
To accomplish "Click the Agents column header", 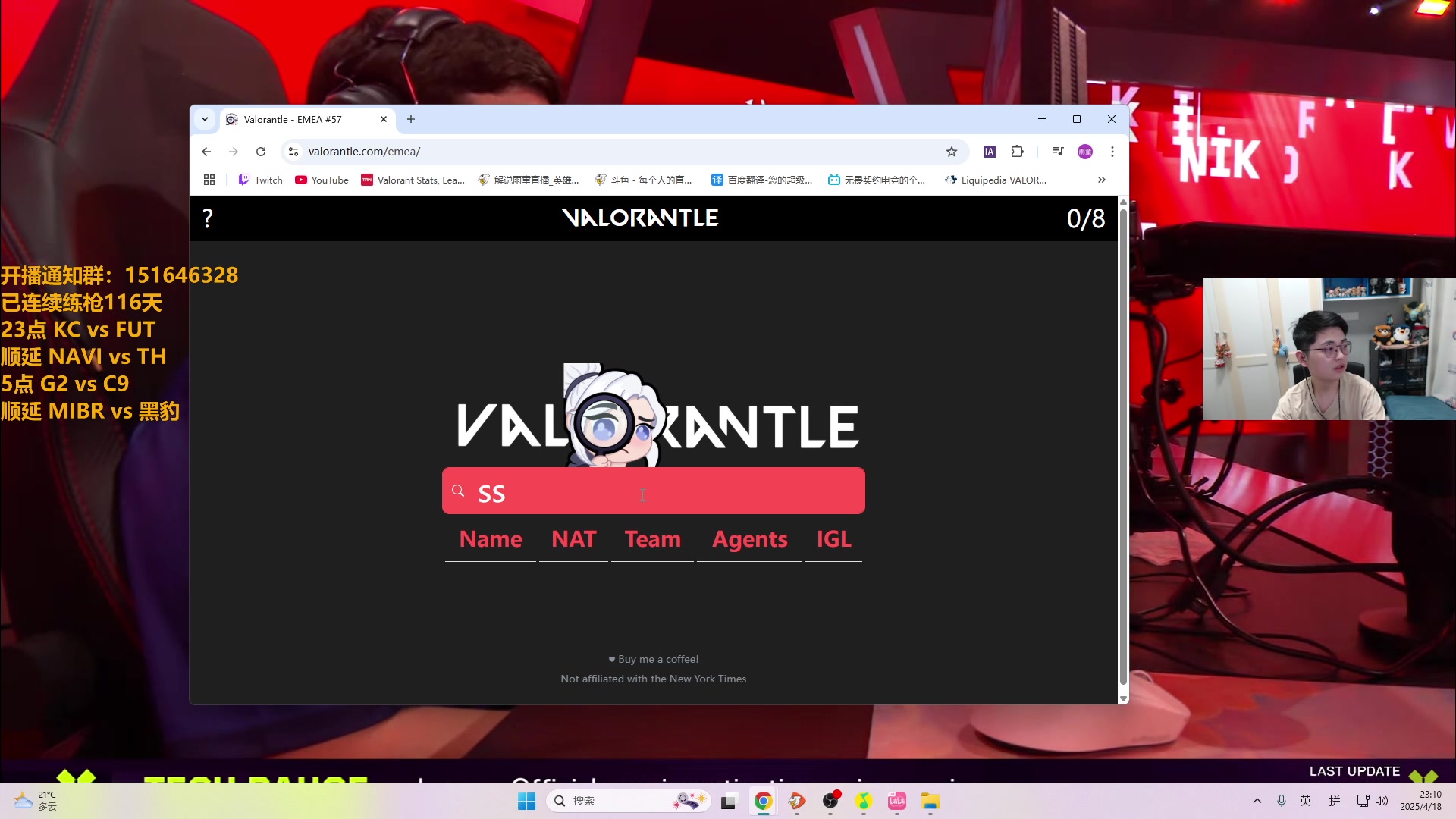I will tap(750, 539).
